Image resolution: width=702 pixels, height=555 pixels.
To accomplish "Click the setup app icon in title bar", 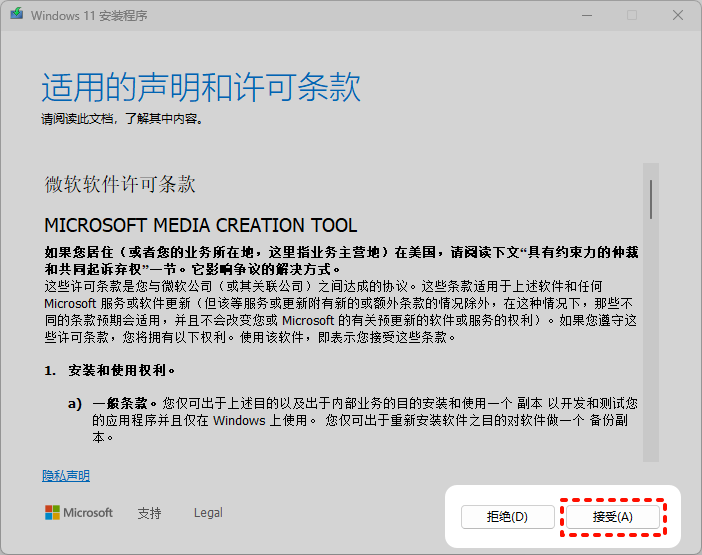I will tap(16, 16).
